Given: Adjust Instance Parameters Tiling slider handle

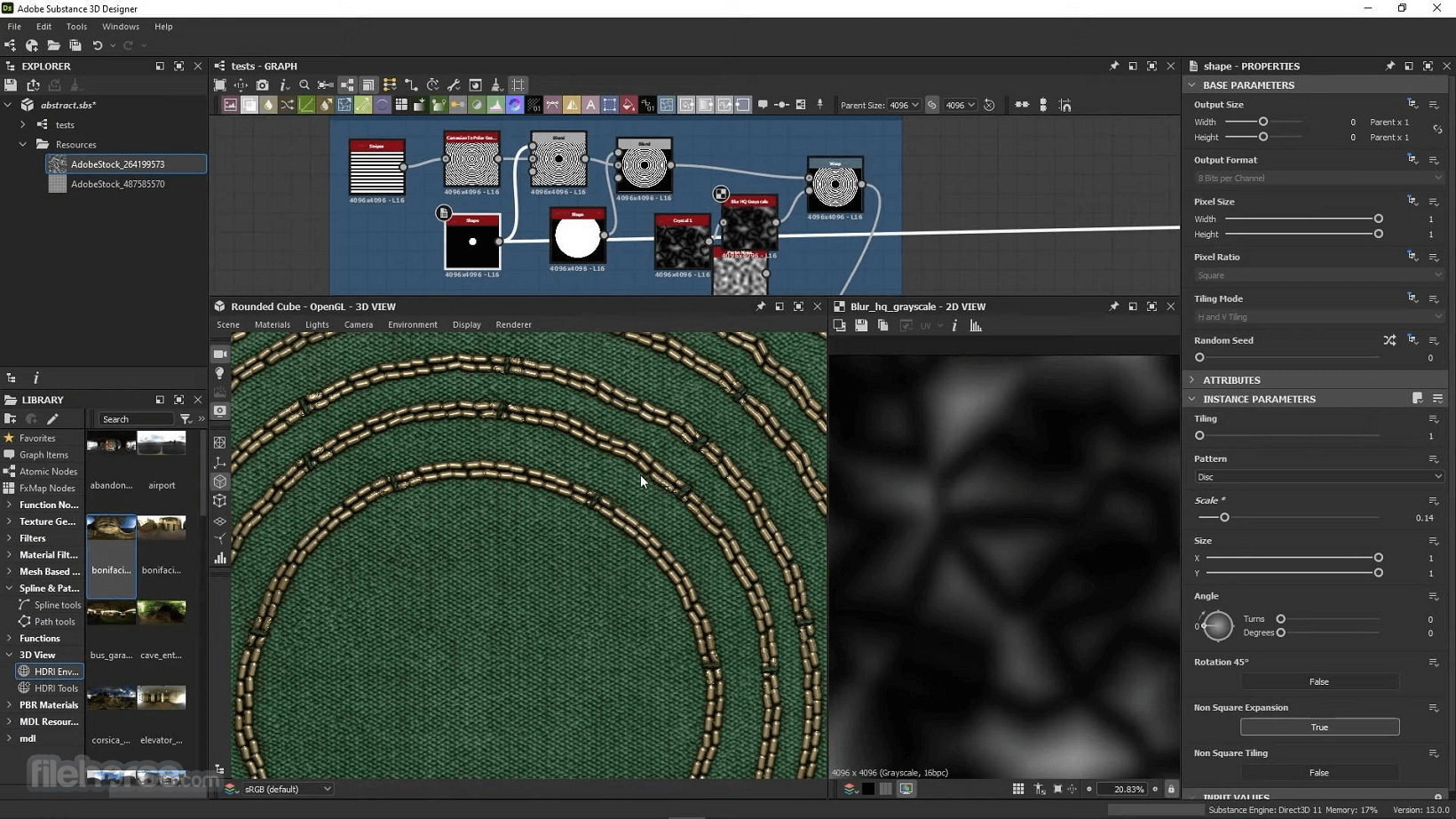Looking at the screenshot, I should (1199, 435).
